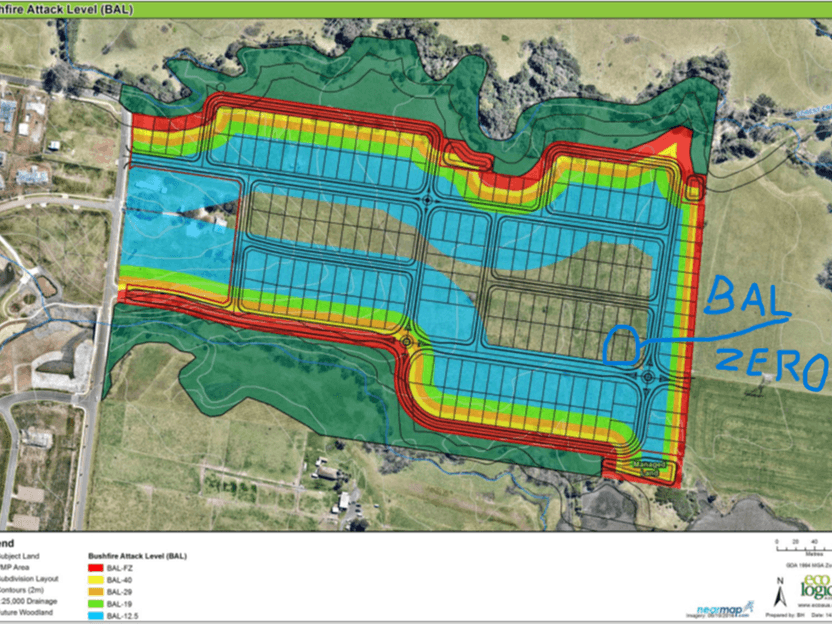Click the 'Future Woodland' legend entry
Screen dimensions: 832x624
click(26, 612)
